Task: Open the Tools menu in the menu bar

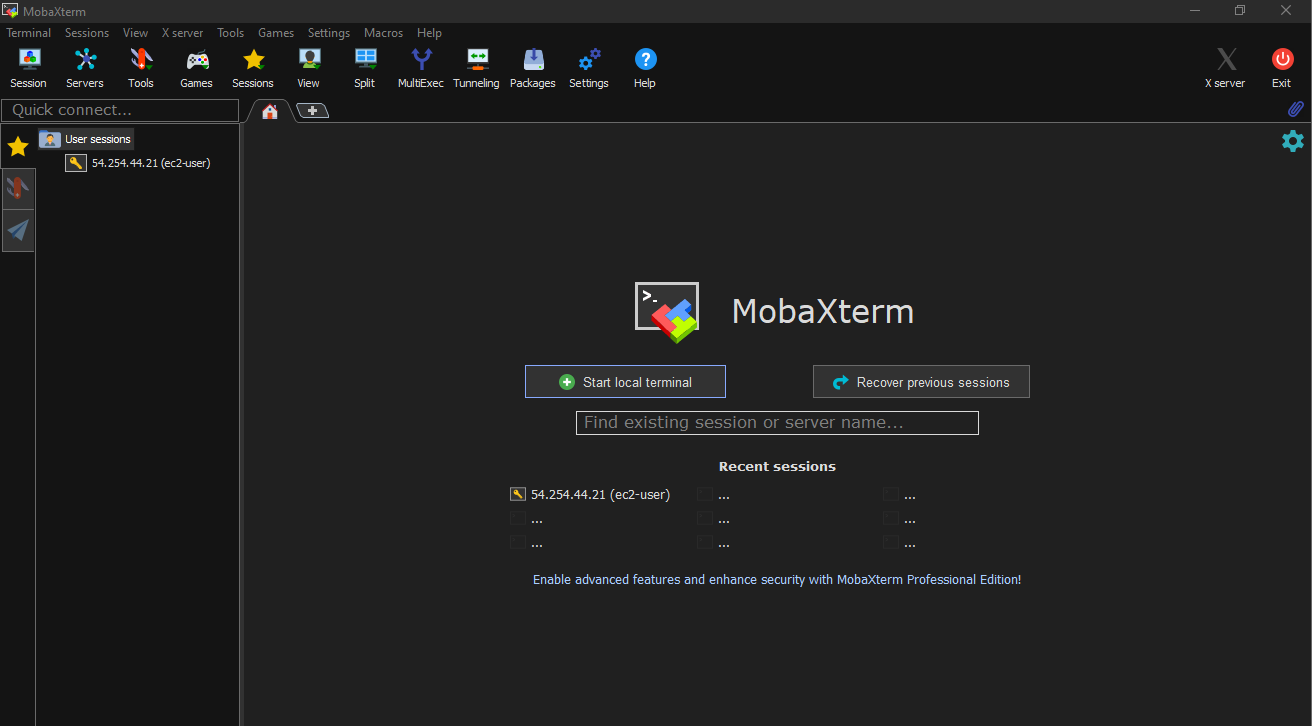Action: [x=231, y=33]
